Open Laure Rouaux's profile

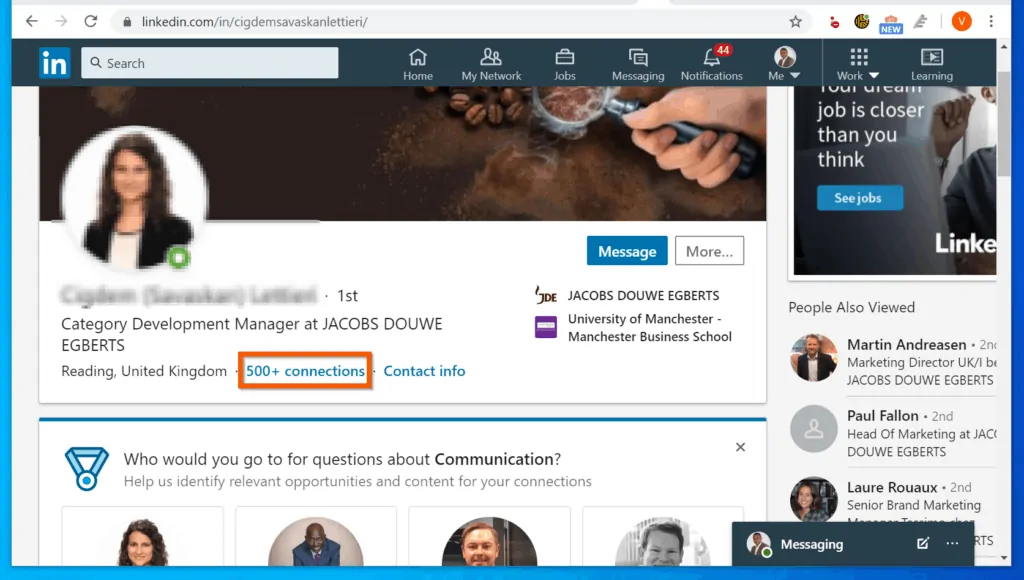(x=892, y=487)
